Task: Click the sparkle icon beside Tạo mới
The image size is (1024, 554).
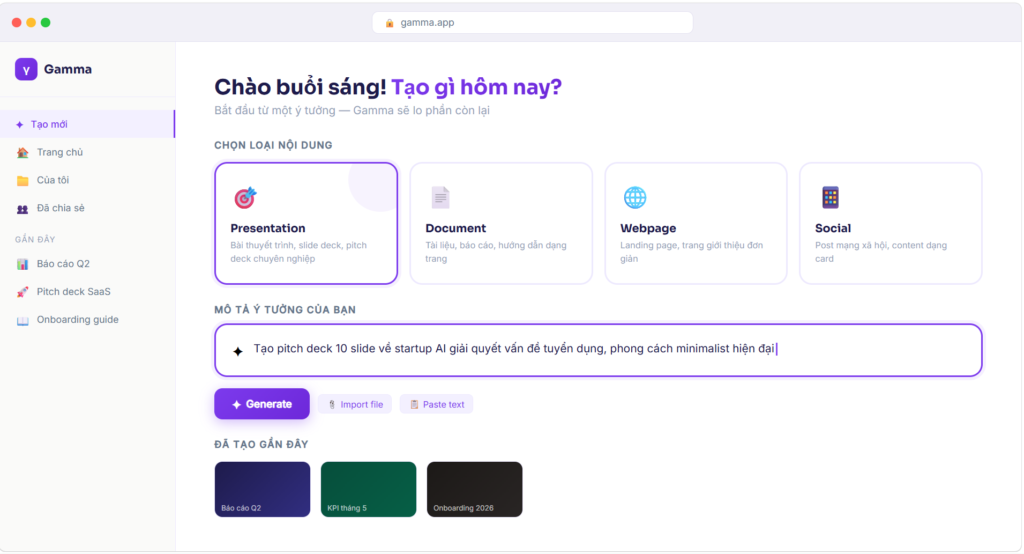Action: (20, 125)
